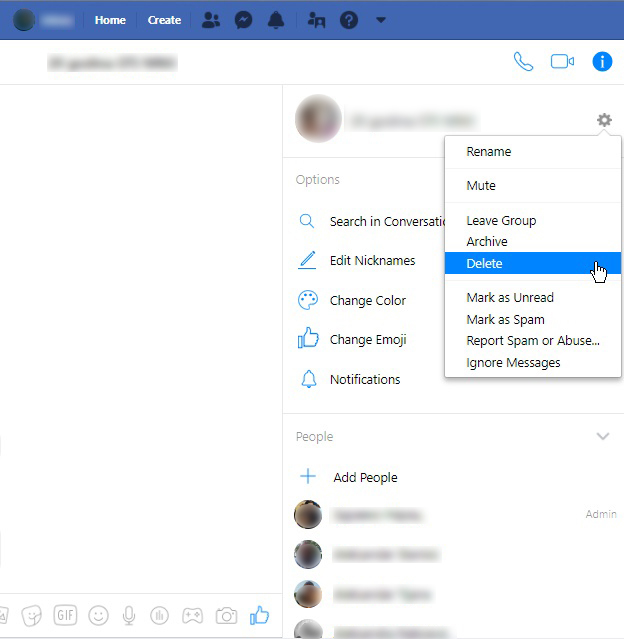
Task: Click the Options section header
Action: click(x=318, y=180)
